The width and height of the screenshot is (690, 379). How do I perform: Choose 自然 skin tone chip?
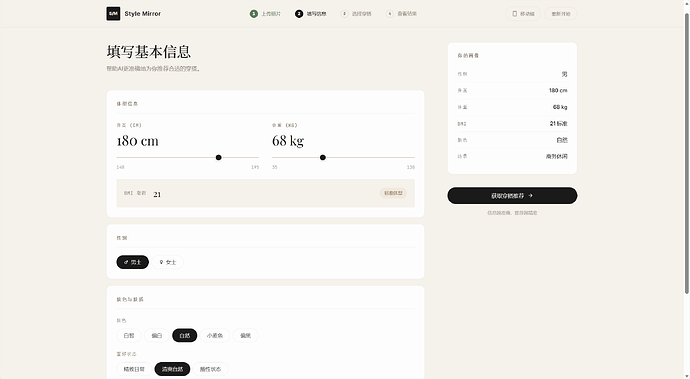(184, 335)
